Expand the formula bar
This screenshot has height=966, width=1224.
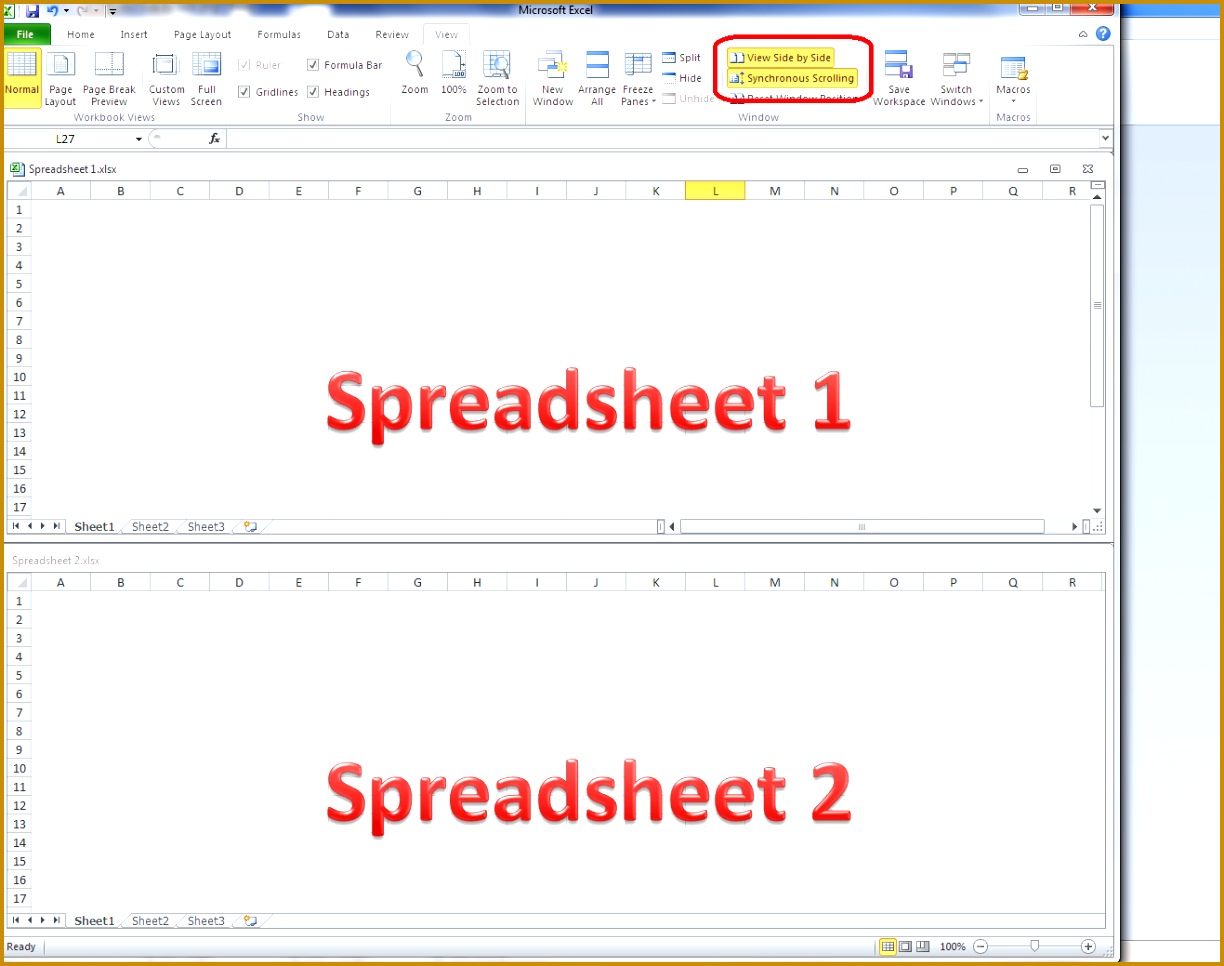pos(1105,139)
